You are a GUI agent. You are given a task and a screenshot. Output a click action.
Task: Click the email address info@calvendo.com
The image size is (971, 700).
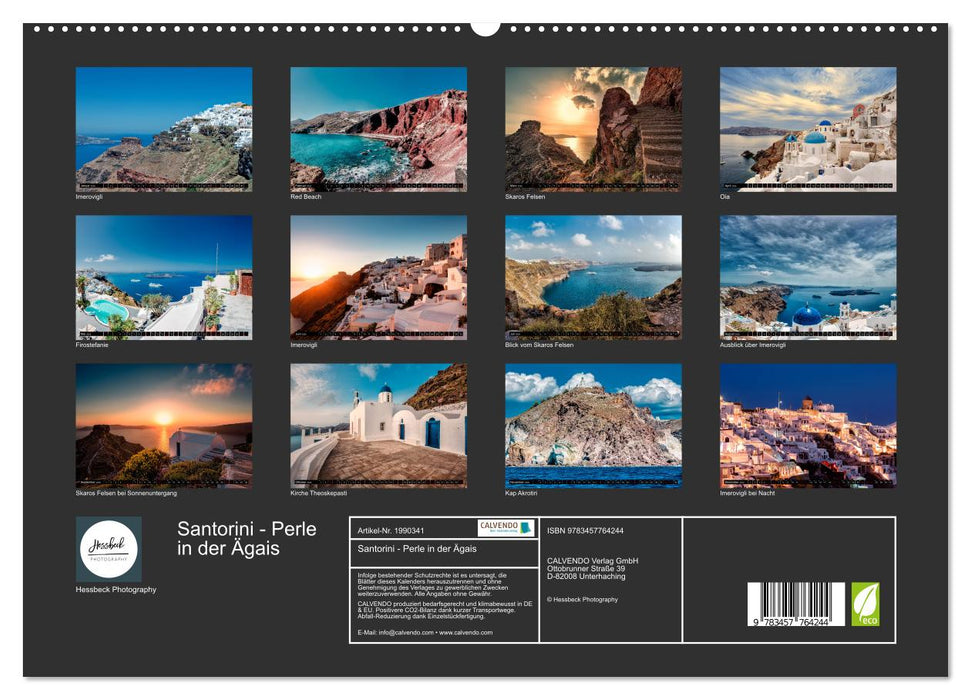point(408,632)
